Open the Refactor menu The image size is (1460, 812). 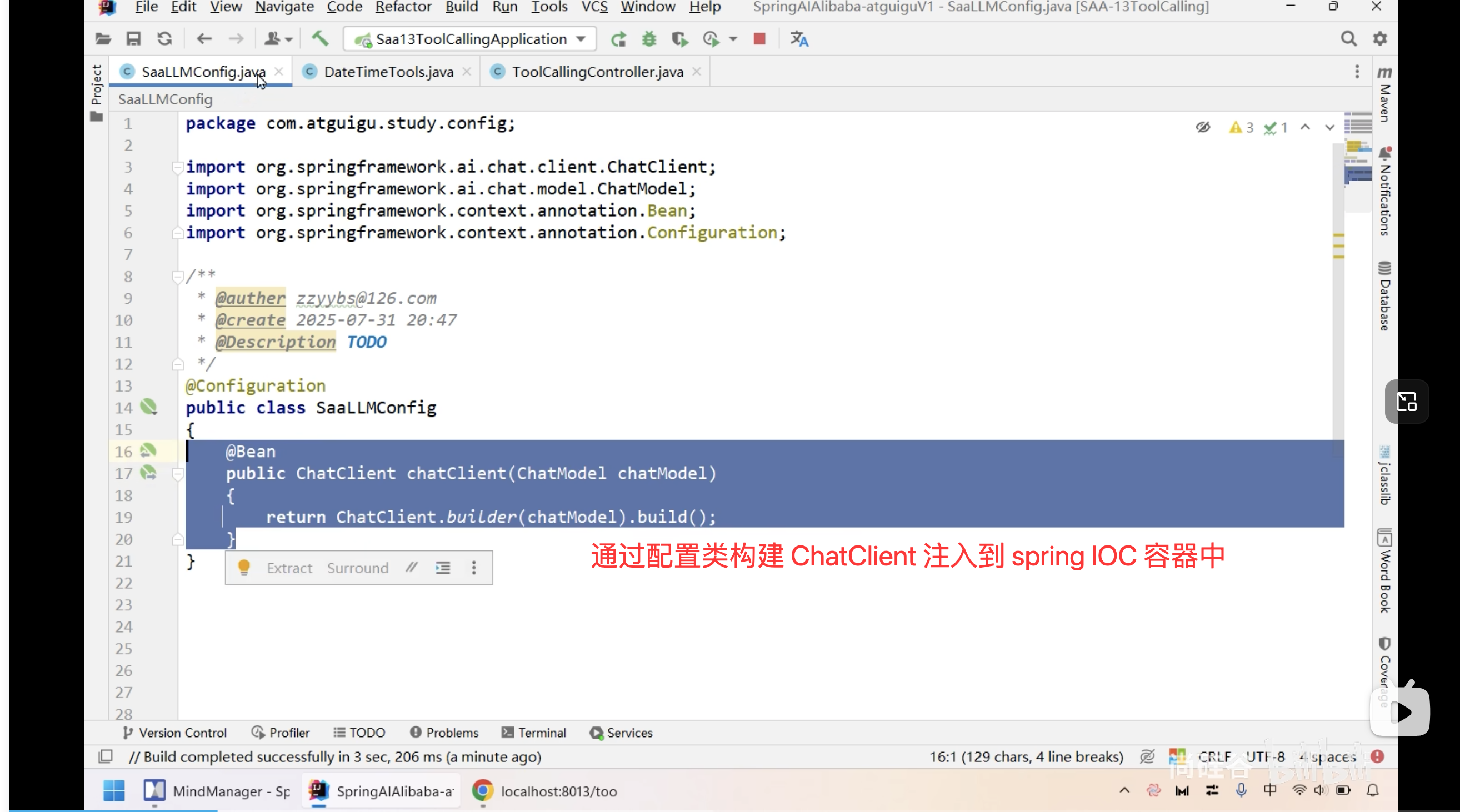[x=403, y=7]
